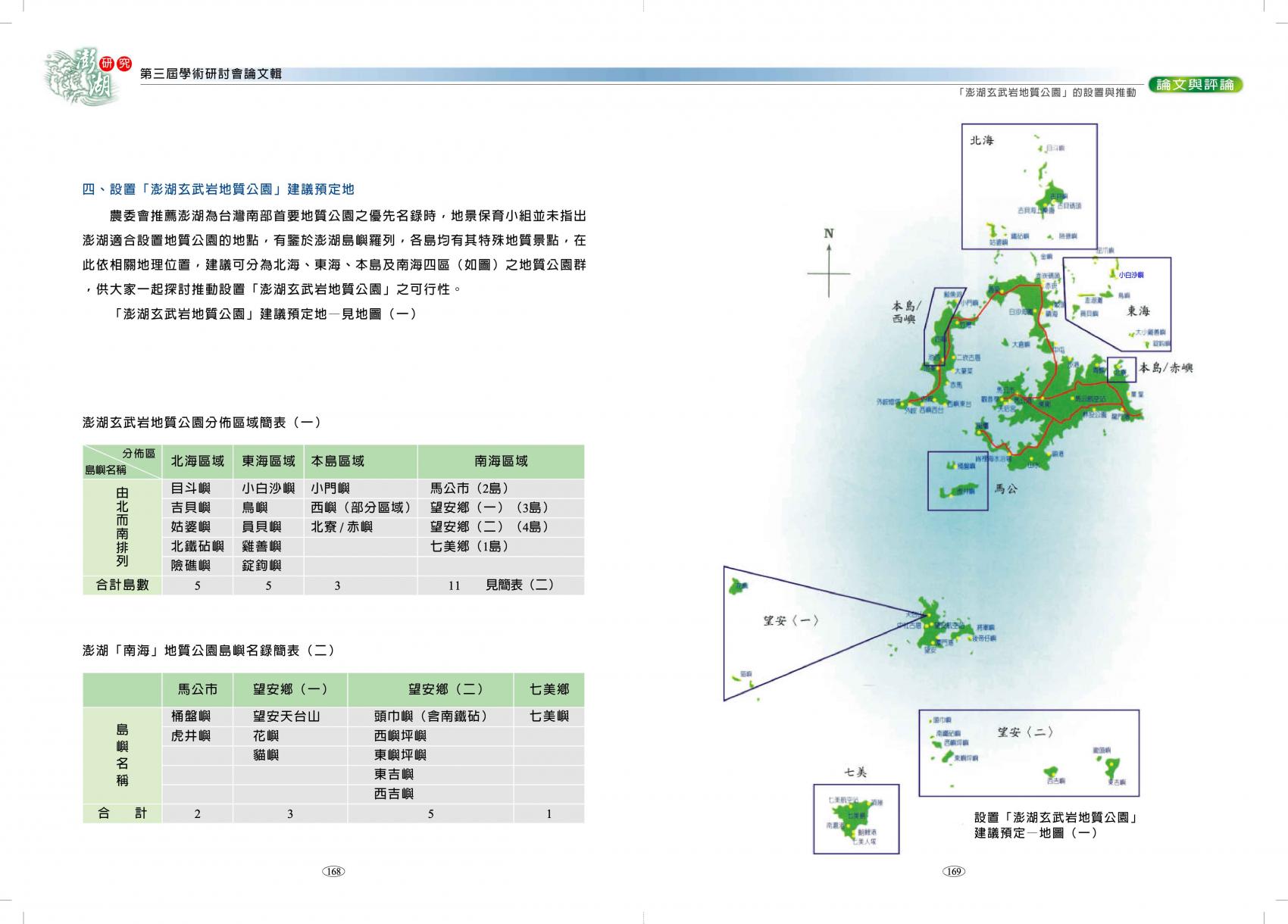Click the 望安〈二〉 boxed map region

pyautogui.click(x=1028, y=753)
